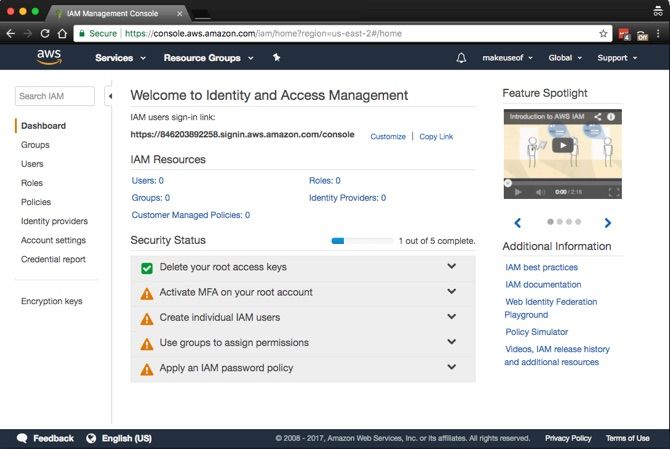Click the Off extension icon in toolbar
Viewport: 670px width, 449px height.
[642, 35]
